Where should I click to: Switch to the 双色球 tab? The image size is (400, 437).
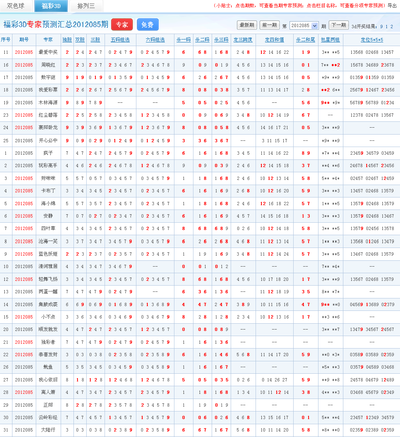tap(16, 6)
